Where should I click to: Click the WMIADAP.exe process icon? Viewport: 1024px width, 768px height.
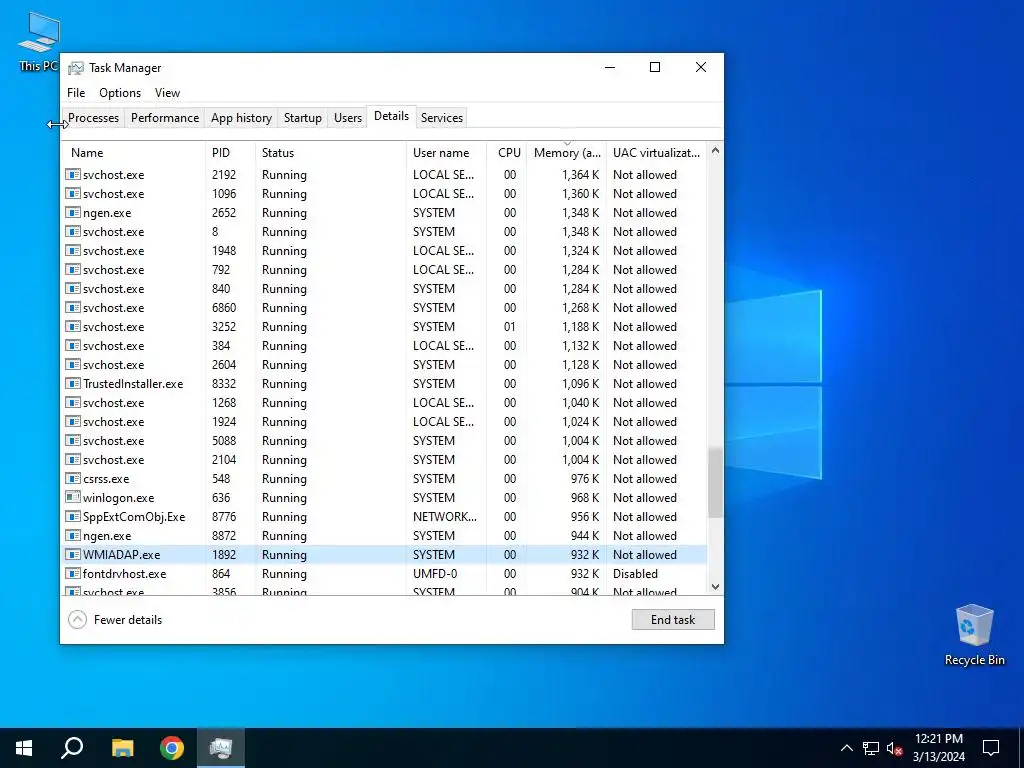tap(73, 554)
